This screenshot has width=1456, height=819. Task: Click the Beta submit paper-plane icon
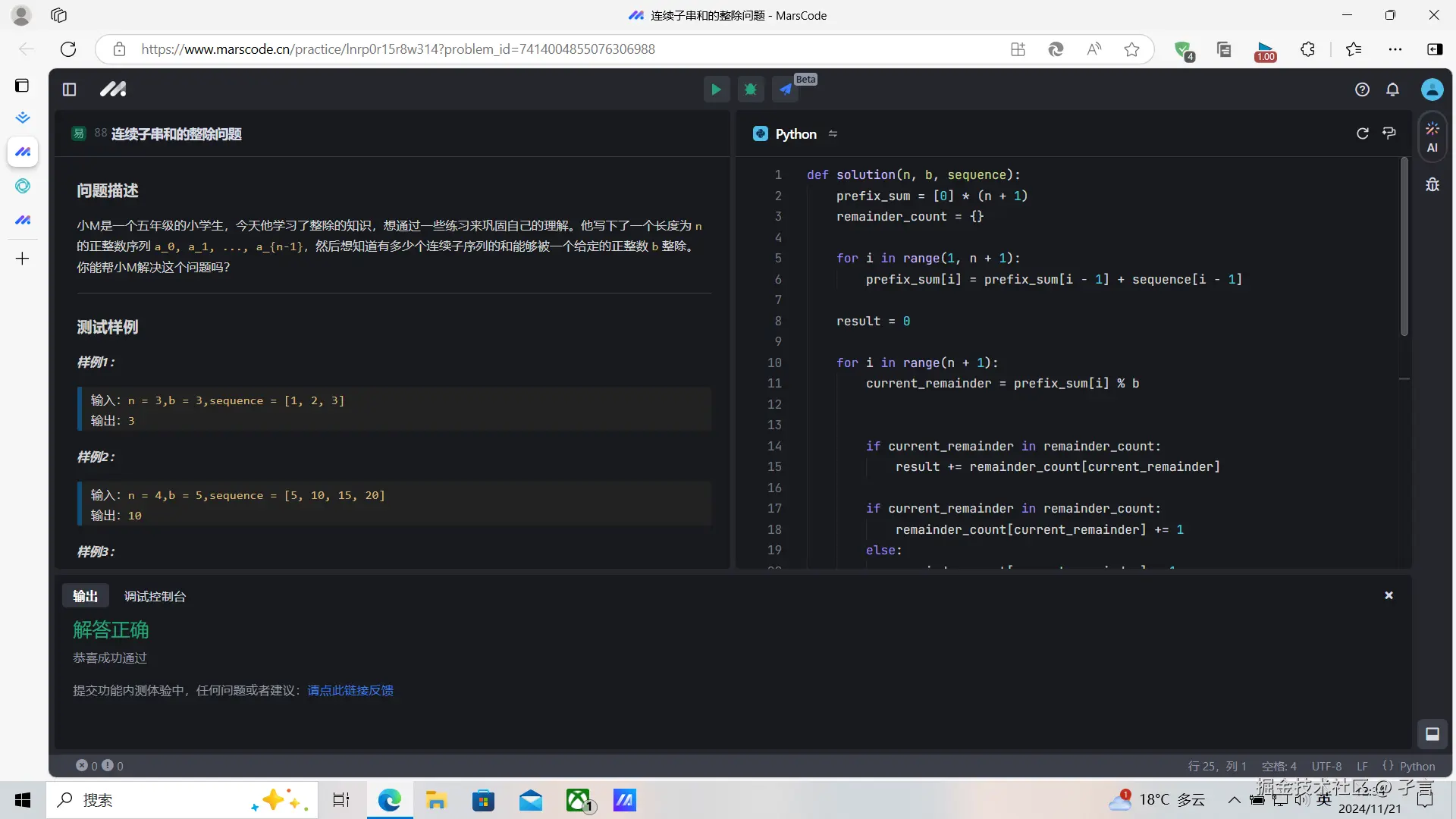coord(786,89)
